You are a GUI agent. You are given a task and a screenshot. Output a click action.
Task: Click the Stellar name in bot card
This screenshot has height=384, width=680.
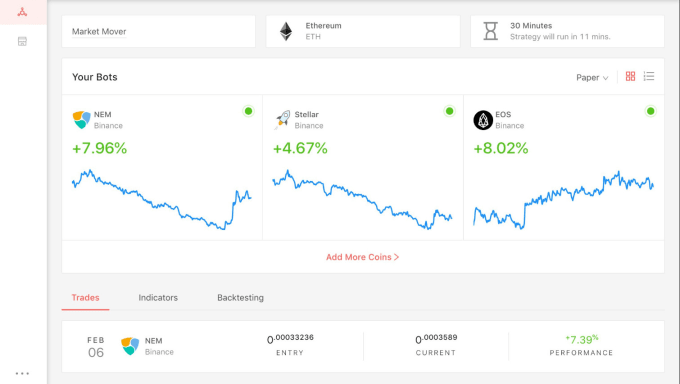(x=307, y=115)
